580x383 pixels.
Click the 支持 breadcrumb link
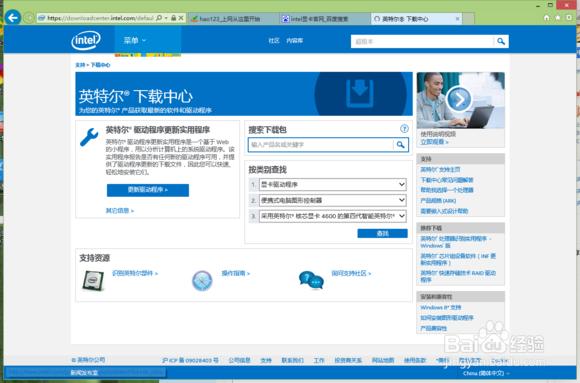[x=80, y=65]
